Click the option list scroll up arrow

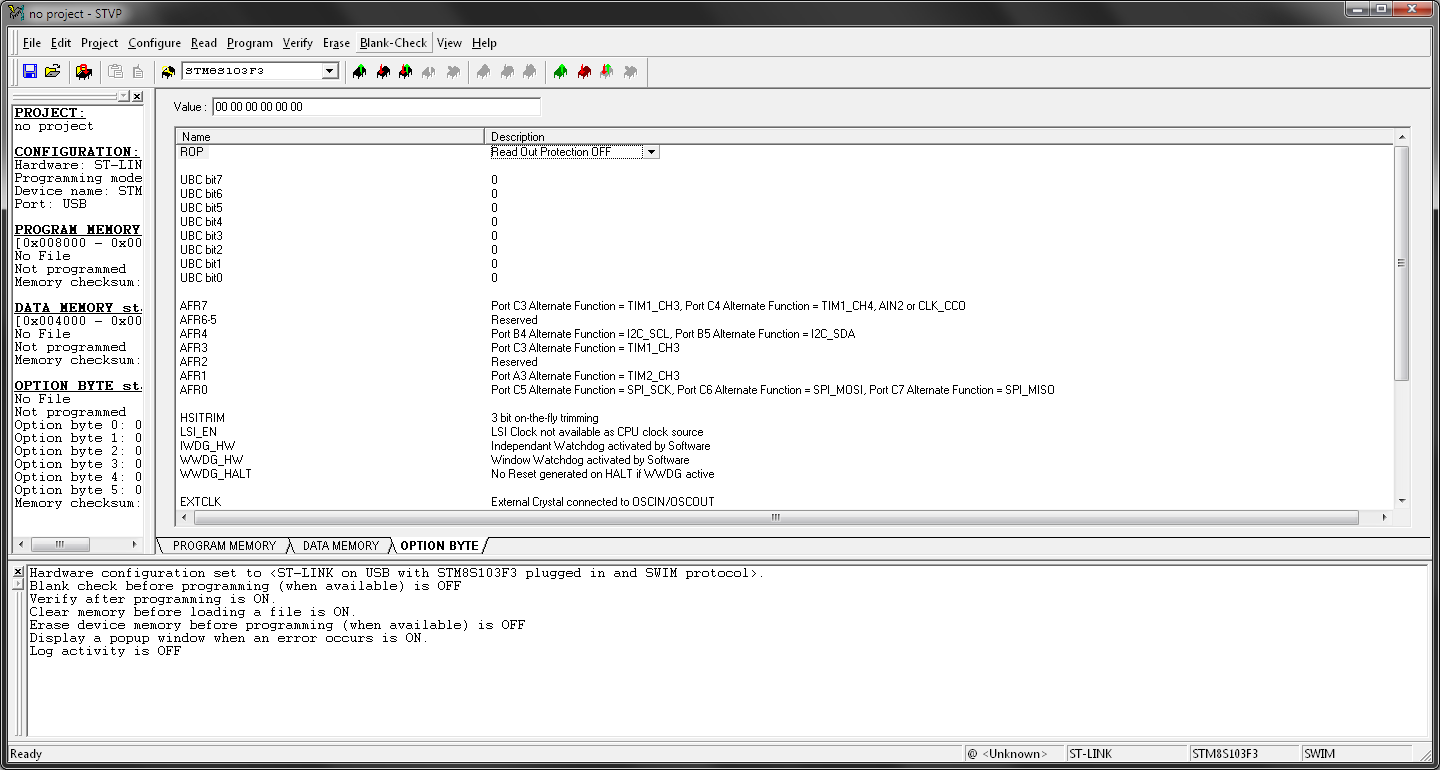coord(1401,136)
